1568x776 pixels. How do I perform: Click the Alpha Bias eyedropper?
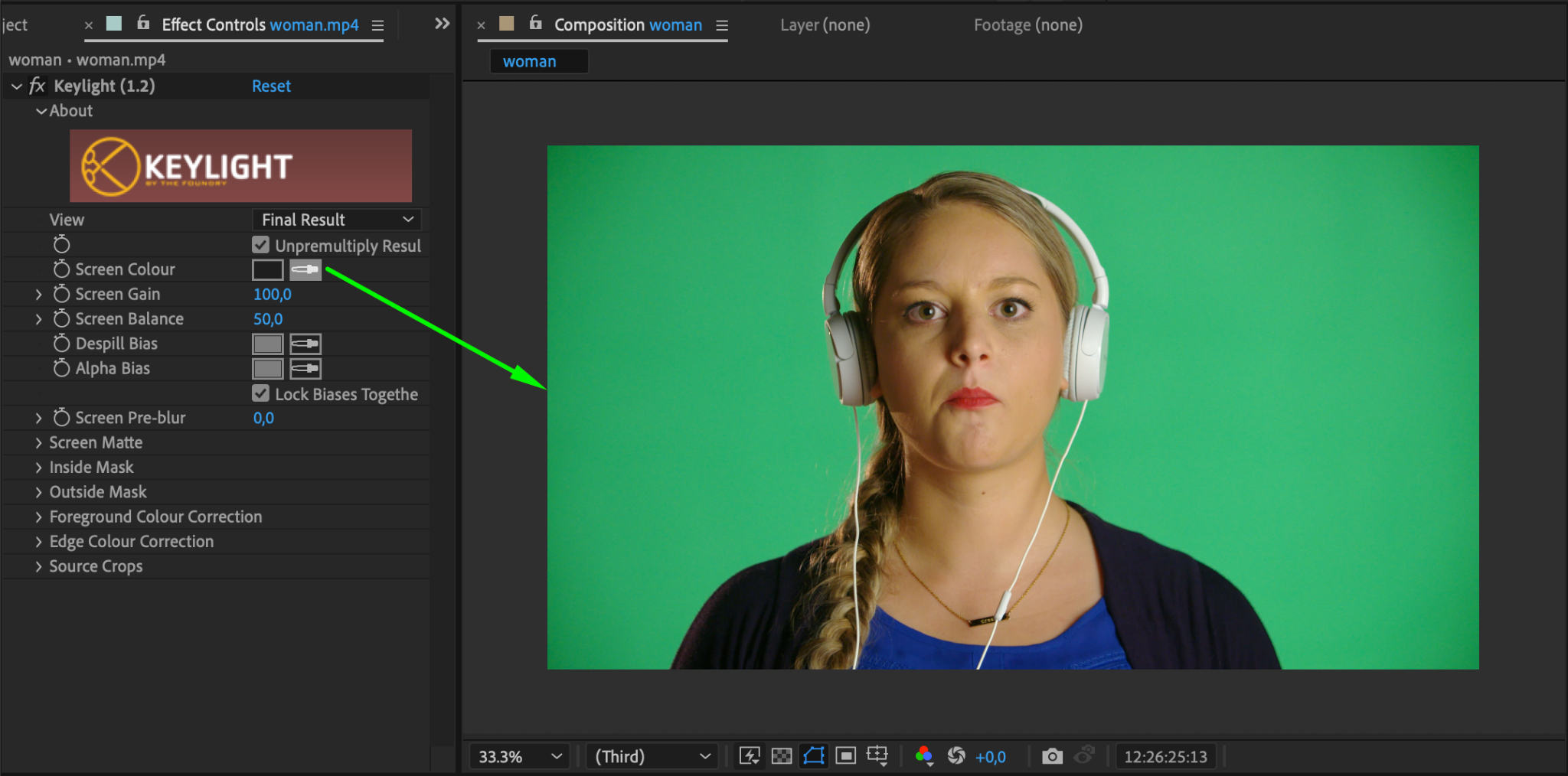coord(305,369)
